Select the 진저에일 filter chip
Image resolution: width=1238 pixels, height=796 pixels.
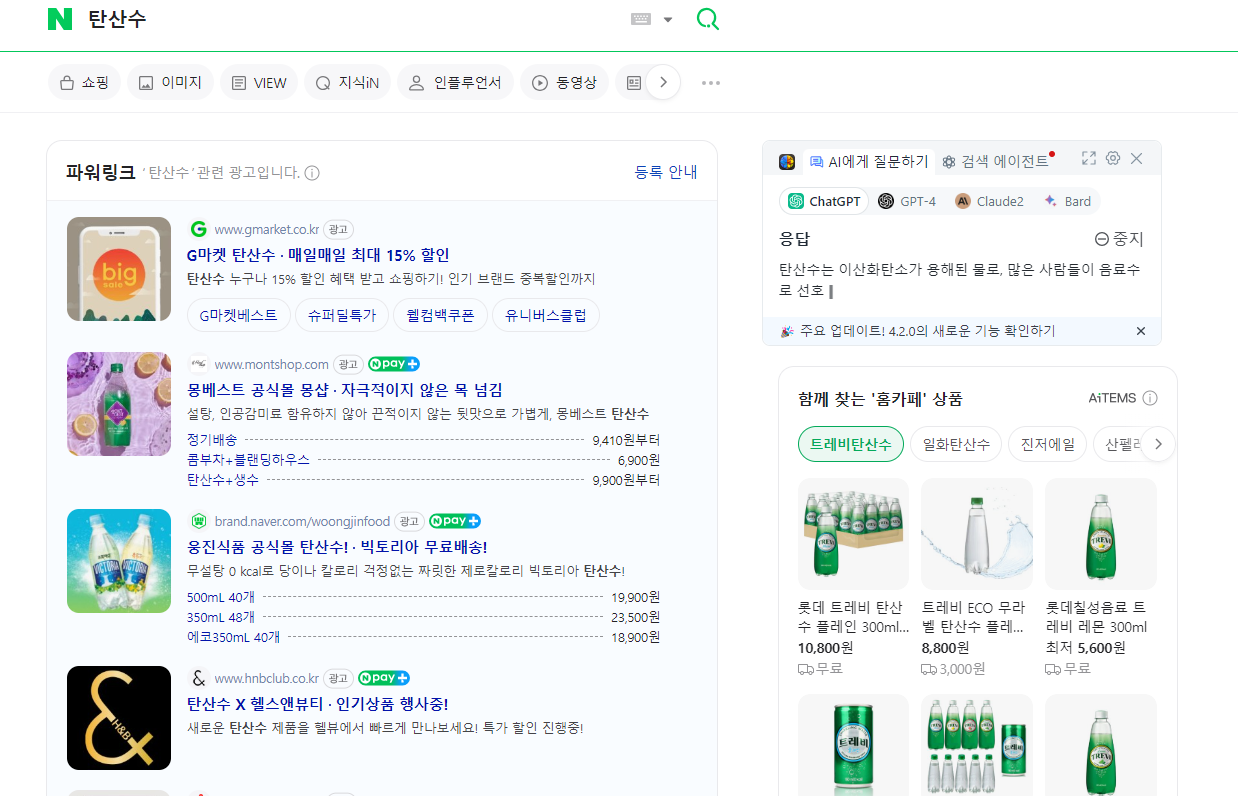pyautogui.click(x=1047, y=444)
